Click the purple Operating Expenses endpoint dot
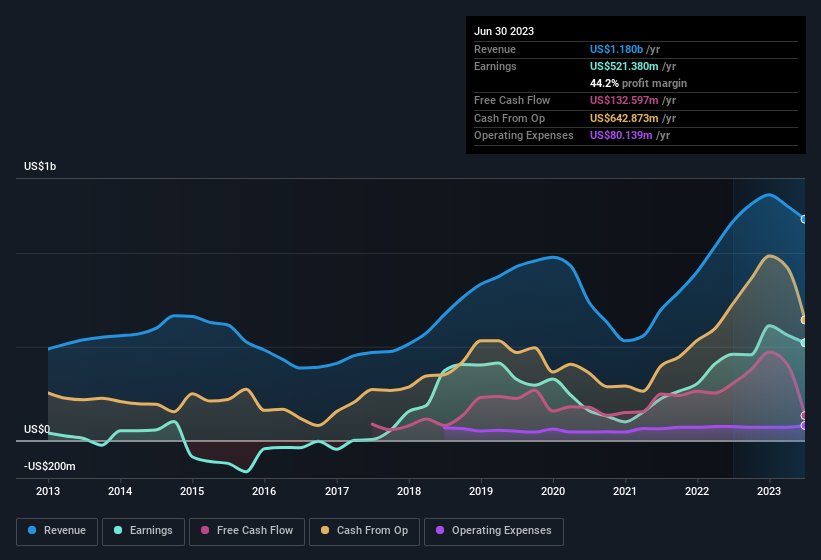 (x=804, y=426)
